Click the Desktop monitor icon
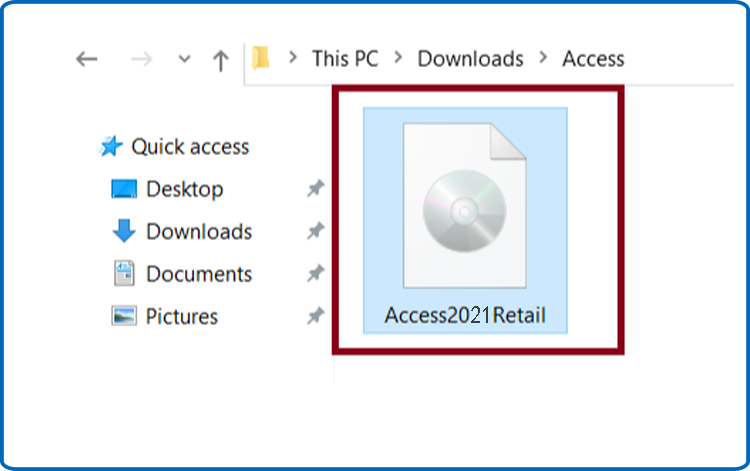750x471 pixels. point(124,189)
